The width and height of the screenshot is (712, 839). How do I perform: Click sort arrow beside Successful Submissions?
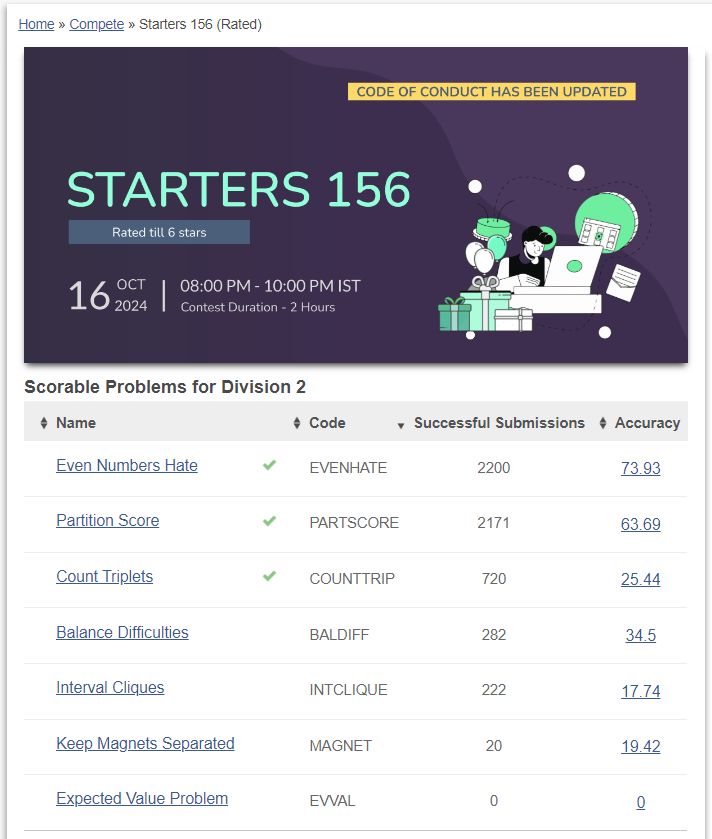[401, 425]
